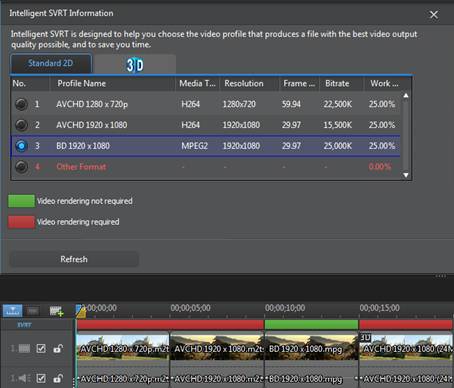
Task: Select AVCHD 1920 x 1080 profile radio button
Action: coord(21,125)
